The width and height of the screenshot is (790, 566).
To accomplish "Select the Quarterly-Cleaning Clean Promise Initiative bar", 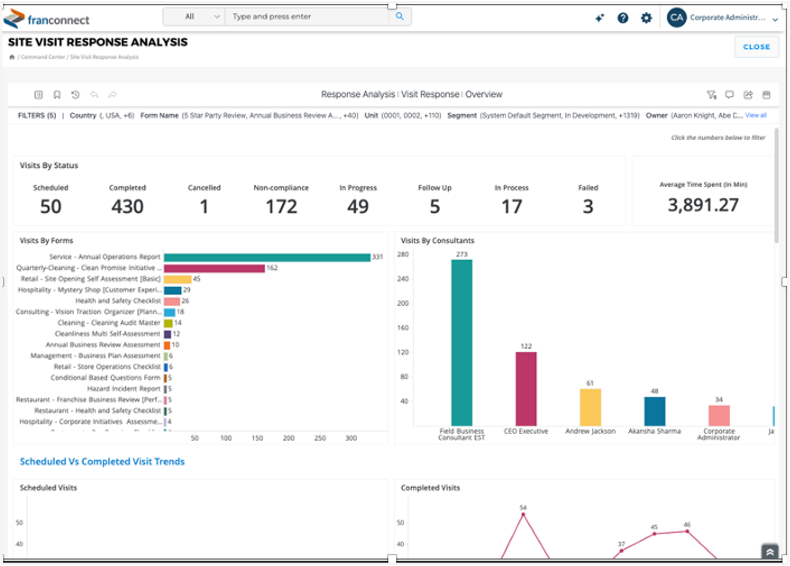I will click(214, 268).
